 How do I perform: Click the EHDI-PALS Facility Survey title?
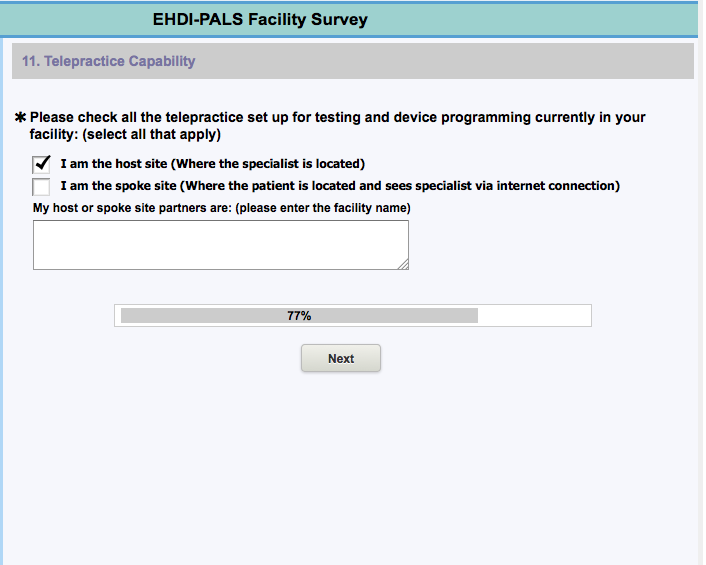(x=260, y=19)
